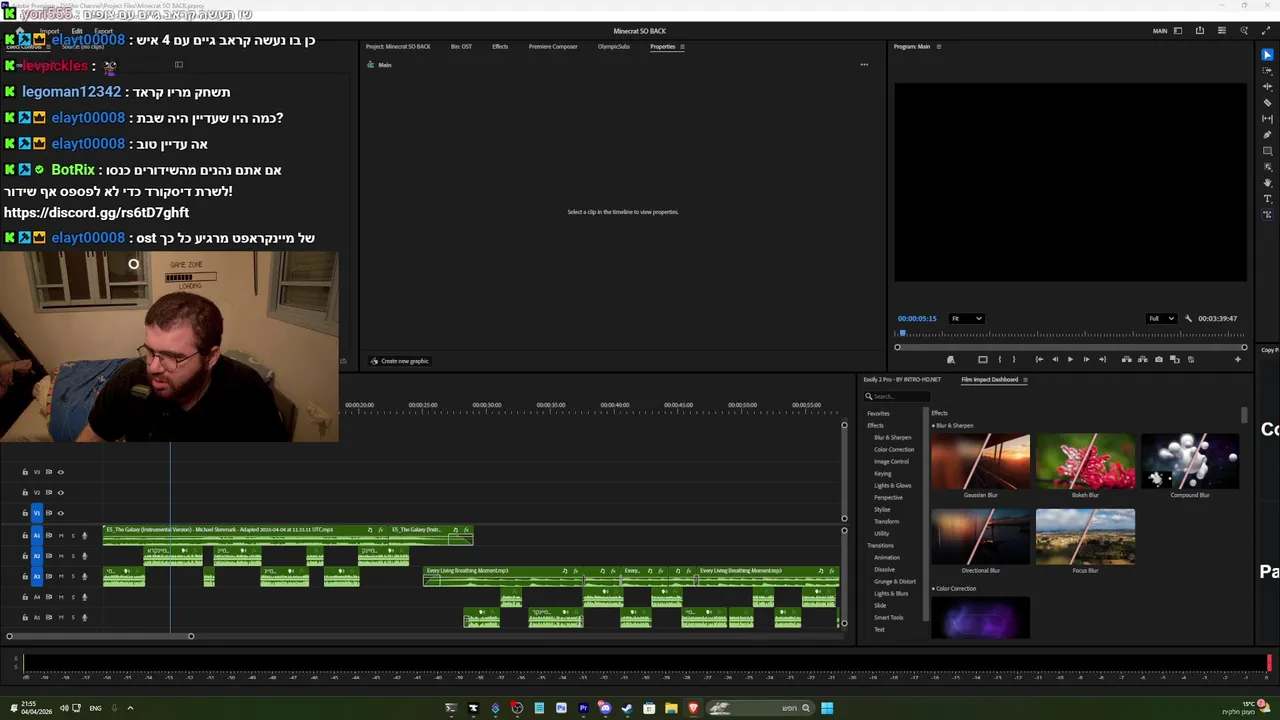This screenshot has width=1280, height=720.
Task: Open the Program monitor wrench settings
Action: [1188, 318]
